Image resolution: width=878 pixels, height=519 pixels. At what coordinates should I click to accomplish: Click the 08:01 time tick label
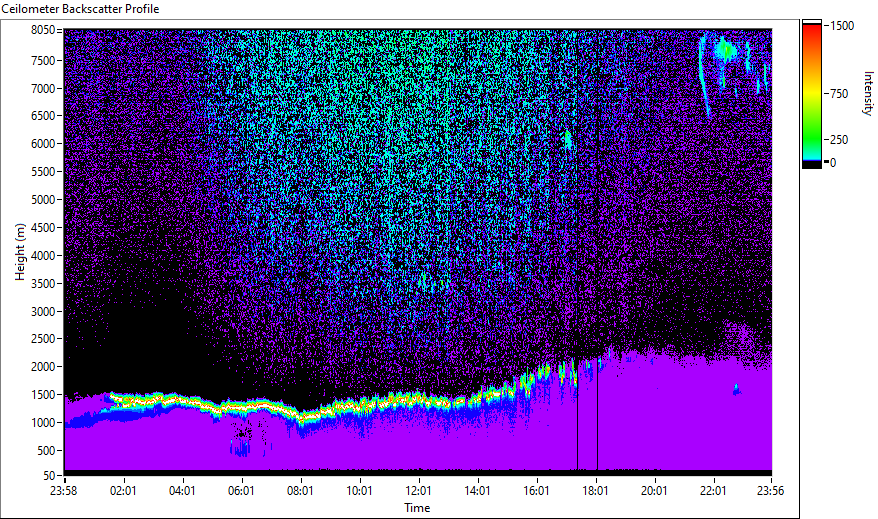tap(300, 491)
